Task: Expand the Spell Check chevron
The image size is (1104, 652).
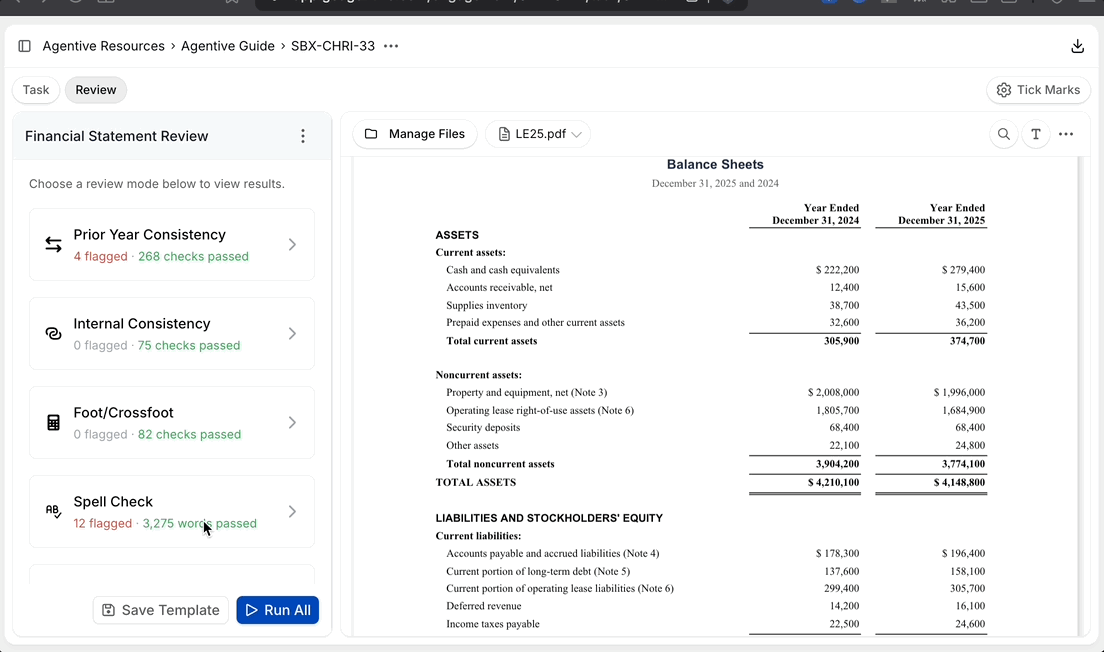Action: 292,511
